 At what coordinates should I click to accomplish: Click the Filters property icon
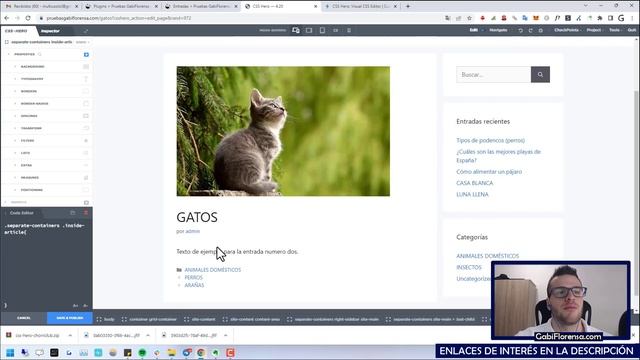[86, 140]
